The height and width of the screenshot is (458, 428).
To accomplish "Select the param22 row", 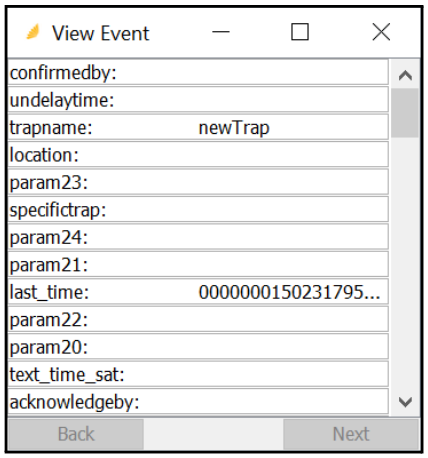I will 198,319.
